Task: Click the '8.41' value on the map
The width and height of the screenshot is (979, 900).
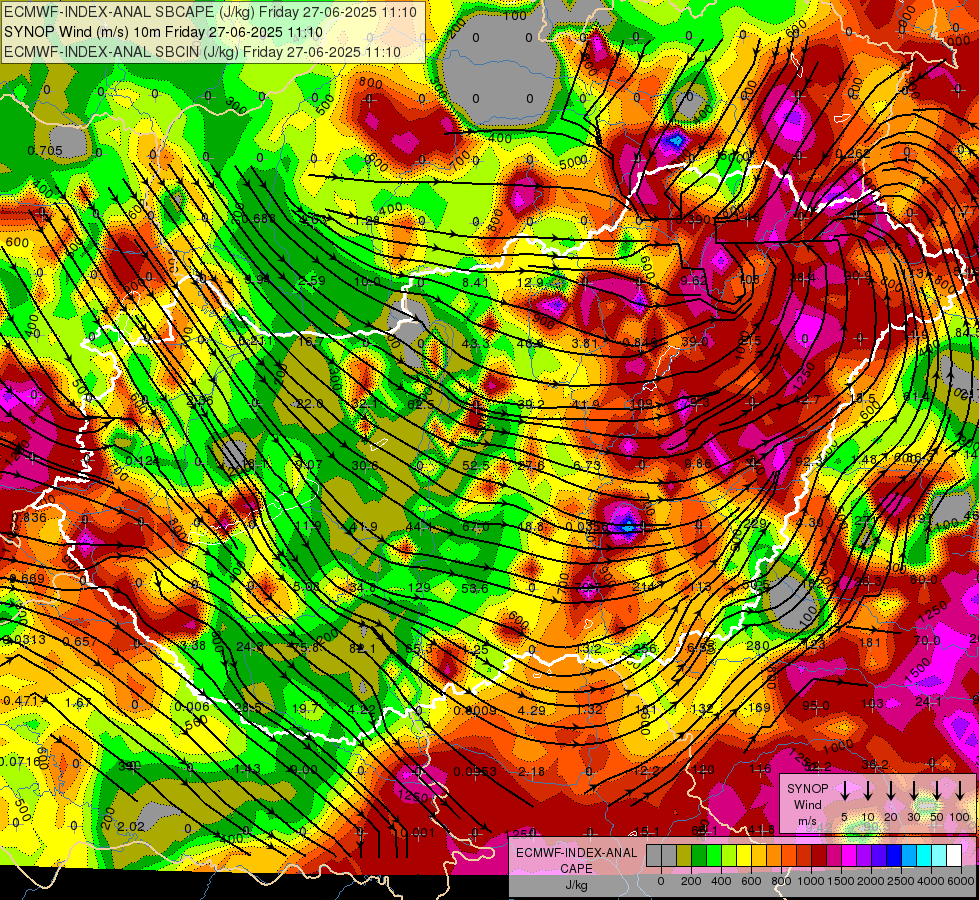Action: [475, 282]
